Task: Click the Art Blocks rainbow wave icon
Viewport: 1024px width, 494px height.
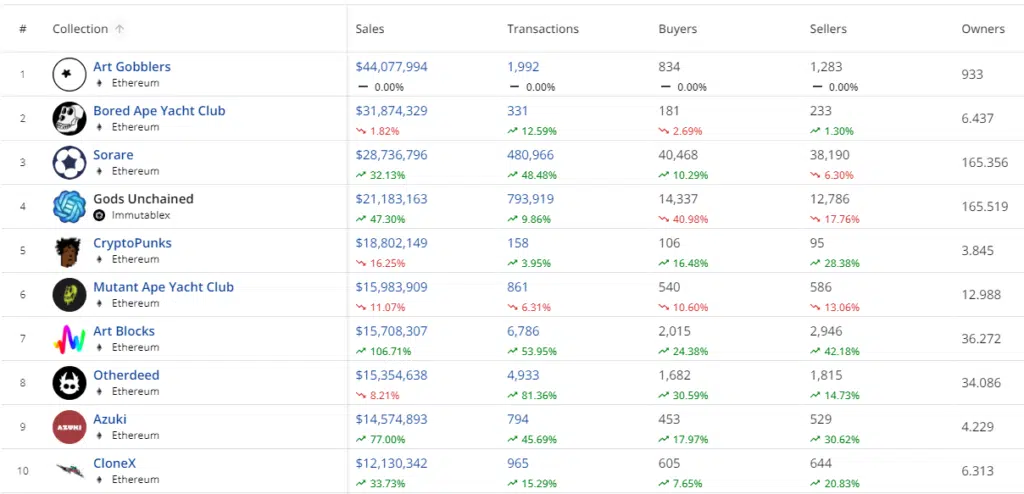Action: point(69,339)
